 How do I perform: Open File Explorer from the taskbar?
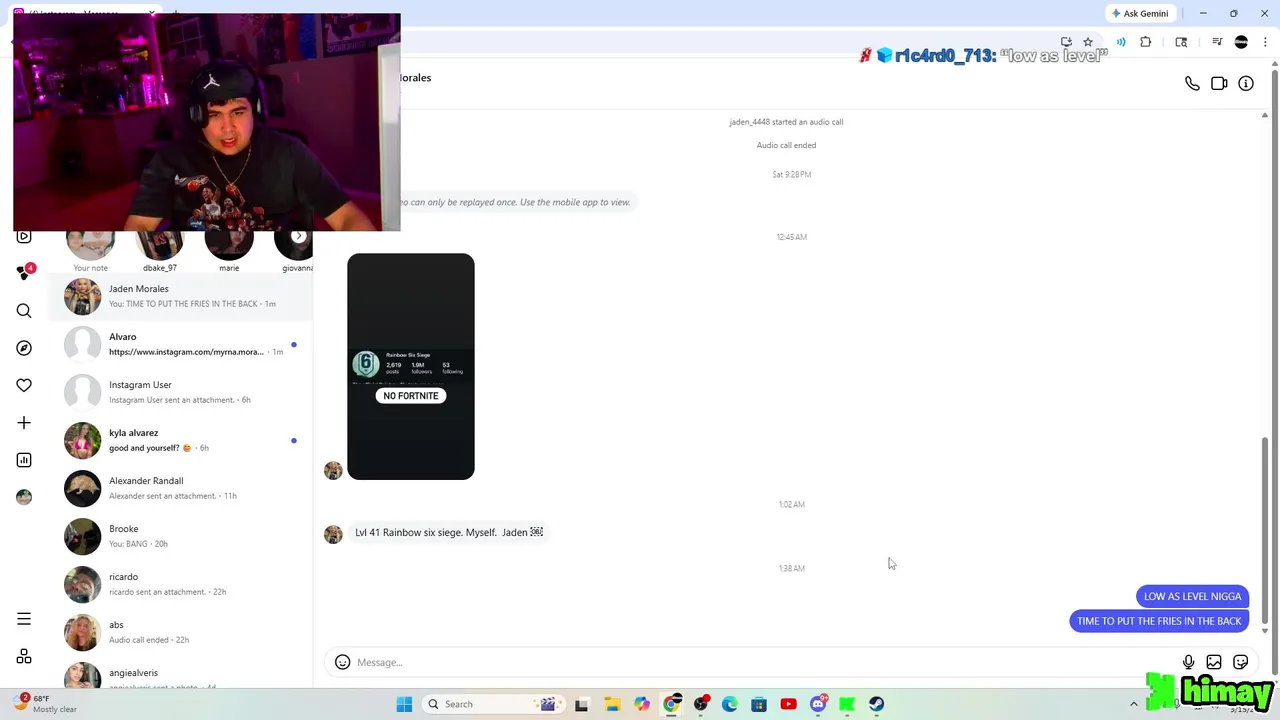point(612,704)
